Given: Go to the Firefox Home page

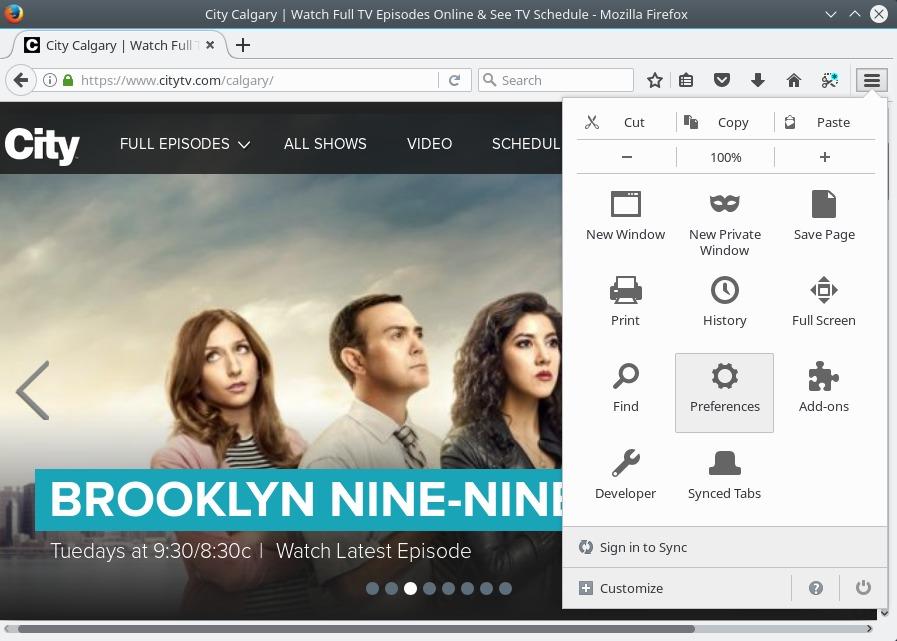Looking at the screenshot, I should tap(793, 80).
